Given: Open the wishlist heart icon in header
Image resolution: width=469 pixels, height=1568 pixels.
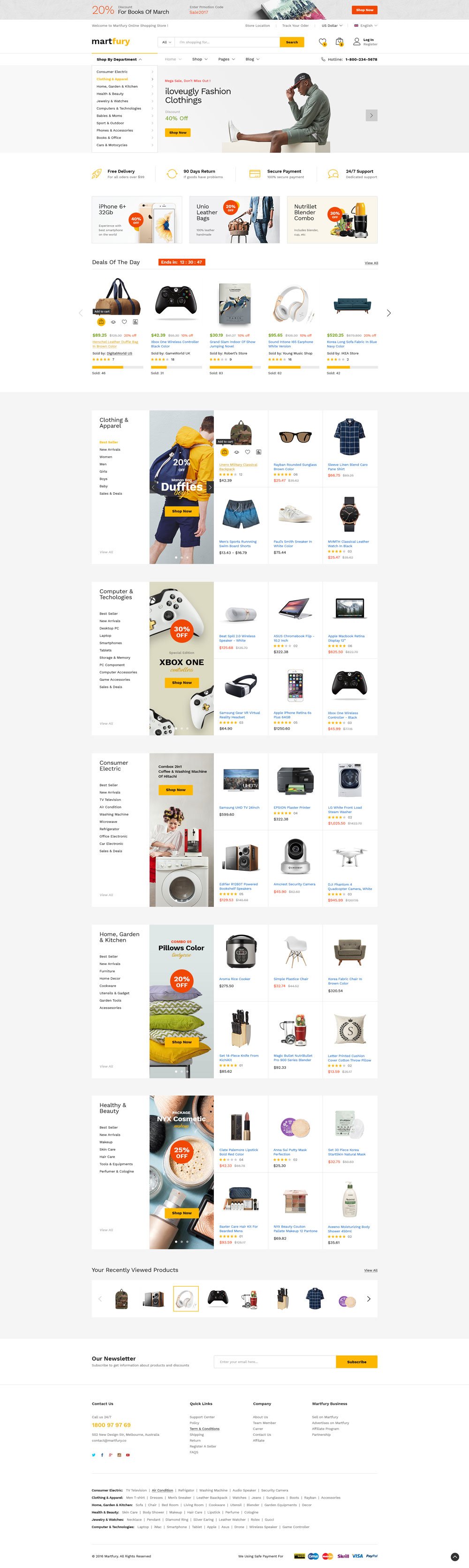Looking at the screenshot, I should point(322,41).
